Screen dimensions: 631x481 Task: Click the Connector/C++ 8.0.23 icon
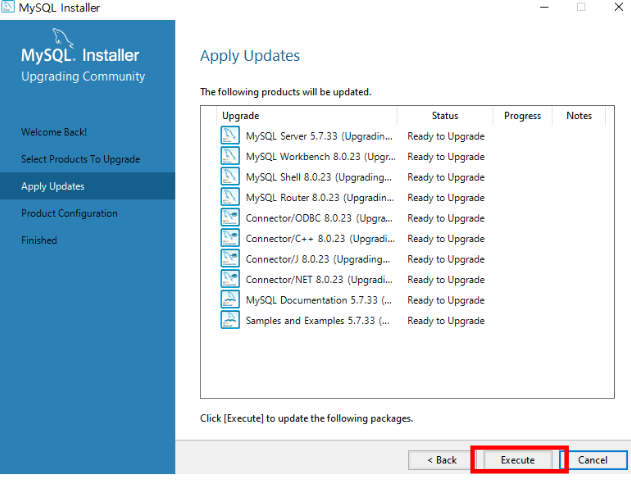[x=230, y=238]
